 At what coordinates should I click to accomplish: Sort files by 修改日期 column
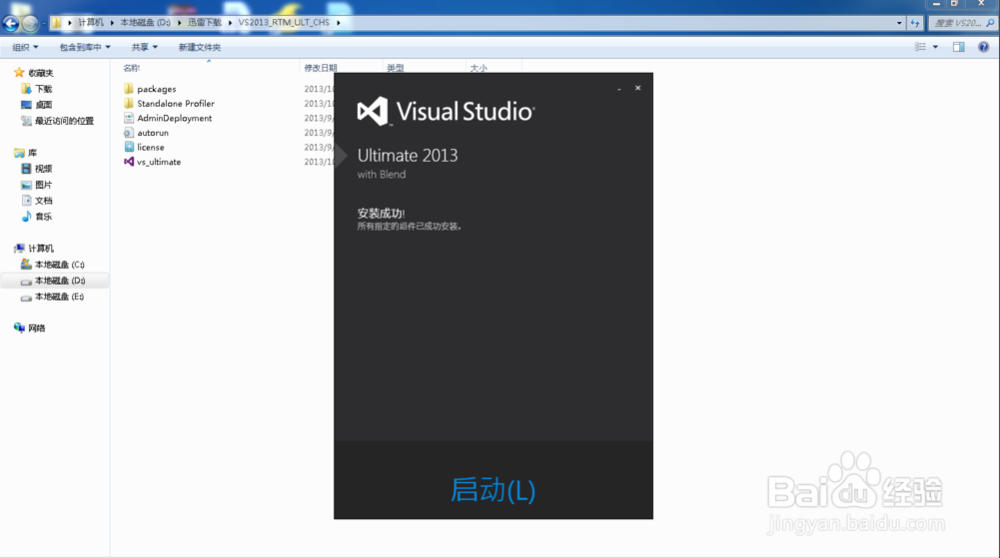pyautogui.click(x=320, y=68)
